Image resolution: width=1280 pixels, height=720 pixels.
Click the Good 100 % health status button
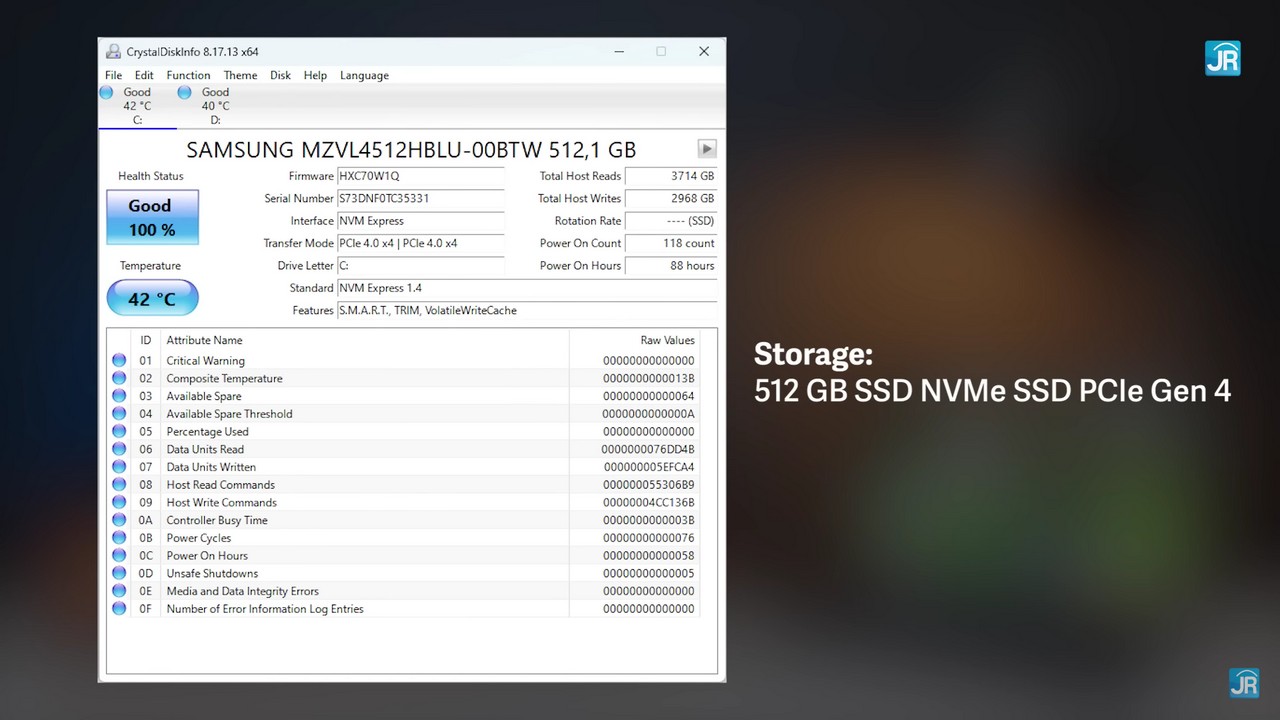coord(152,217)
